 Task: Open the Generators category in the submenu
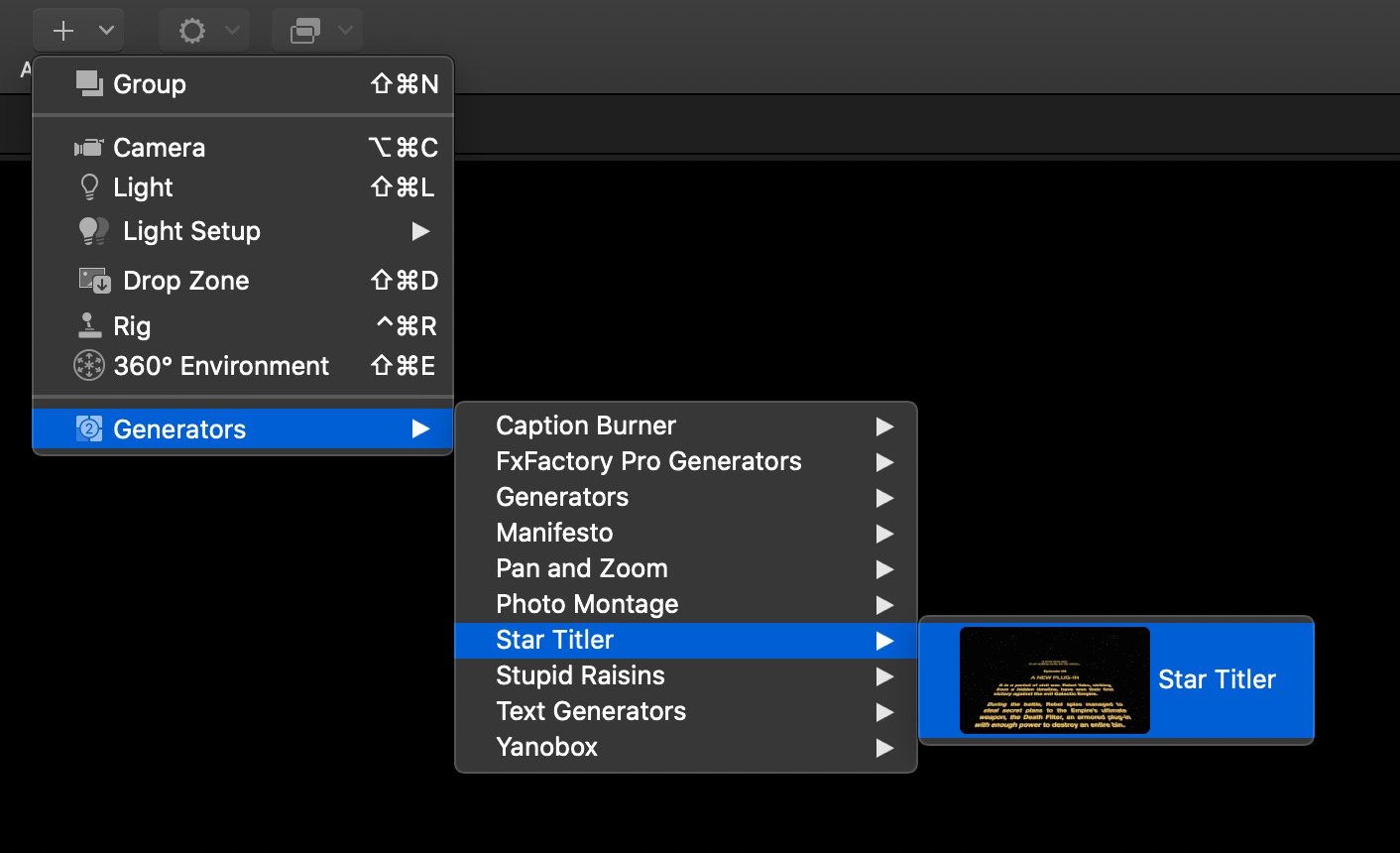[686, 497]
